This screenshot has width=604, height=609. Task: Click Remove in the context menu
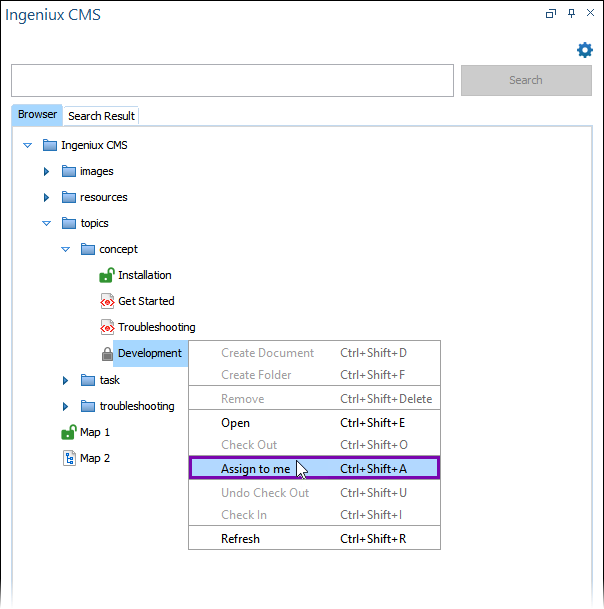tap(314, 399)
